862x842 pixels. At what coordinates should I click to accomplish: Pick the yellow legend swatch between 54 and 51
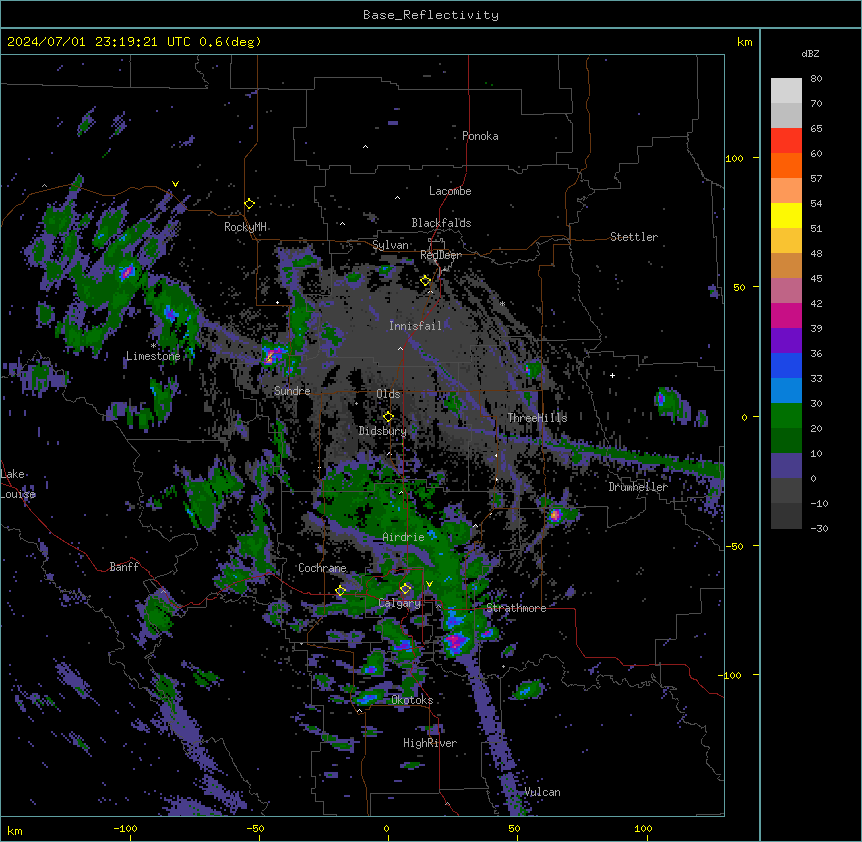point(786,215)
